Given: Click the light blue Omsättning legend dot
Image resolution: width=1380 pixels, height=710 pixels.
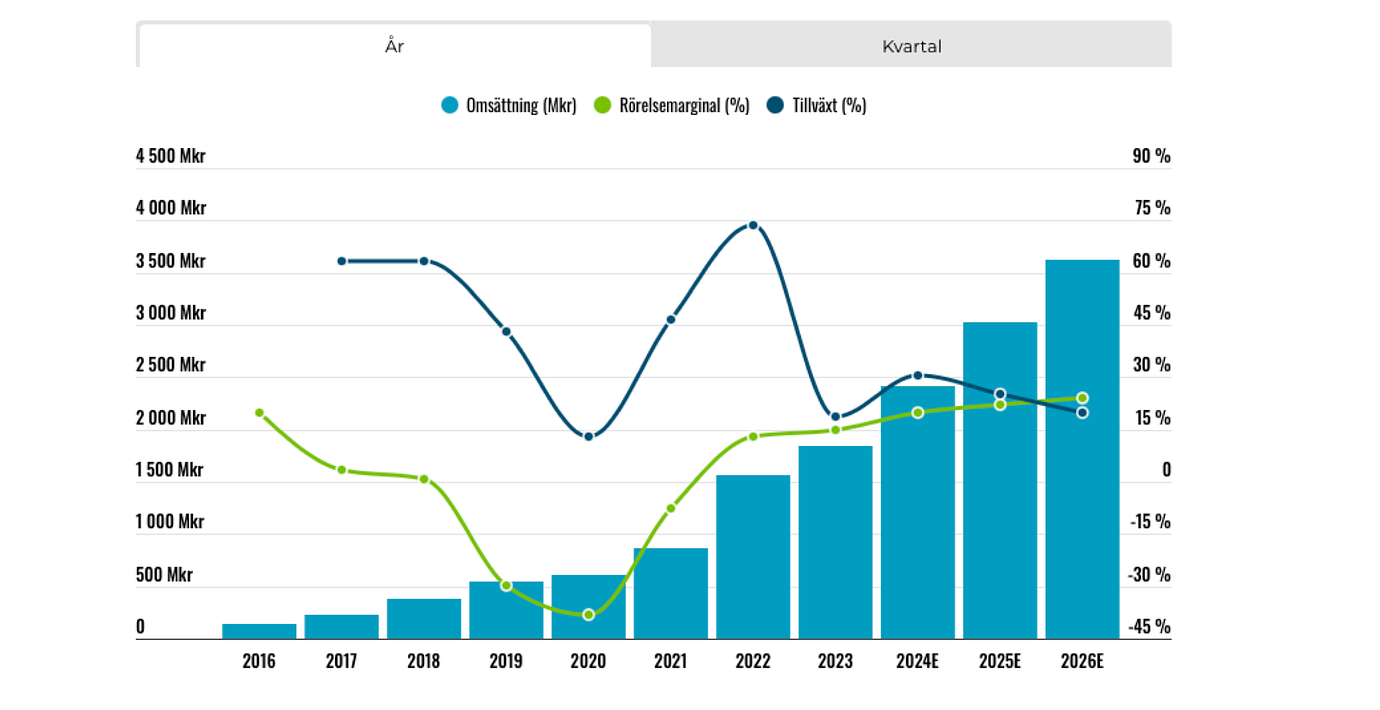Looking at the screenshot, I should [450, 105].
